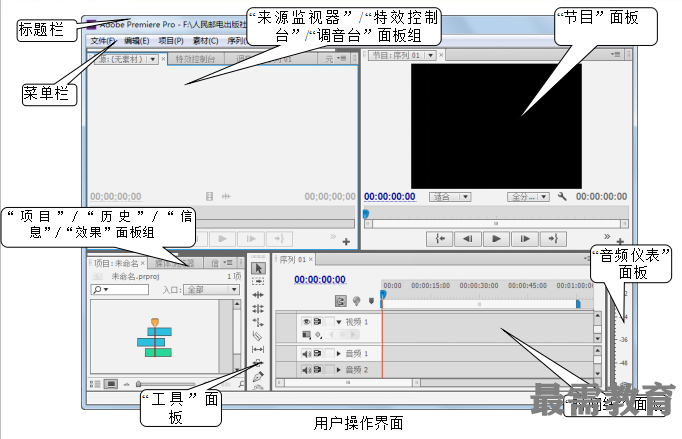Collapse the 视频 1 track triangle

[339, 322]
